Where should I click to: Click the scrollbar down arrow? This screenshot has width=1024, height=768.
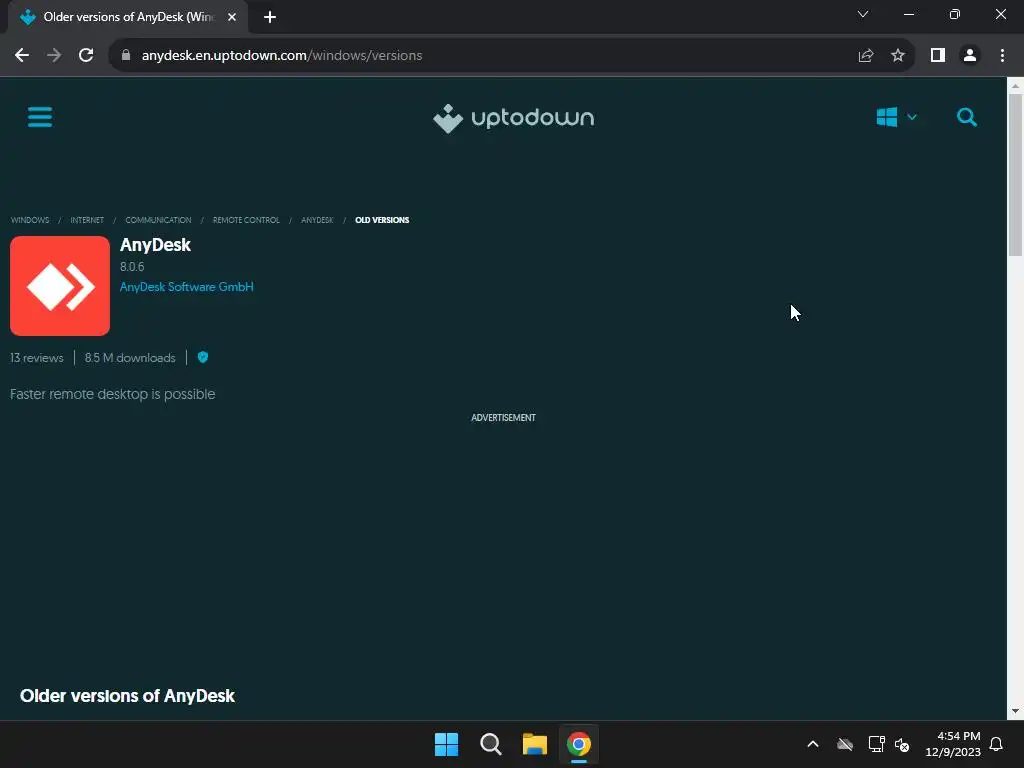pyautogui.click(x=1015, y=711)
